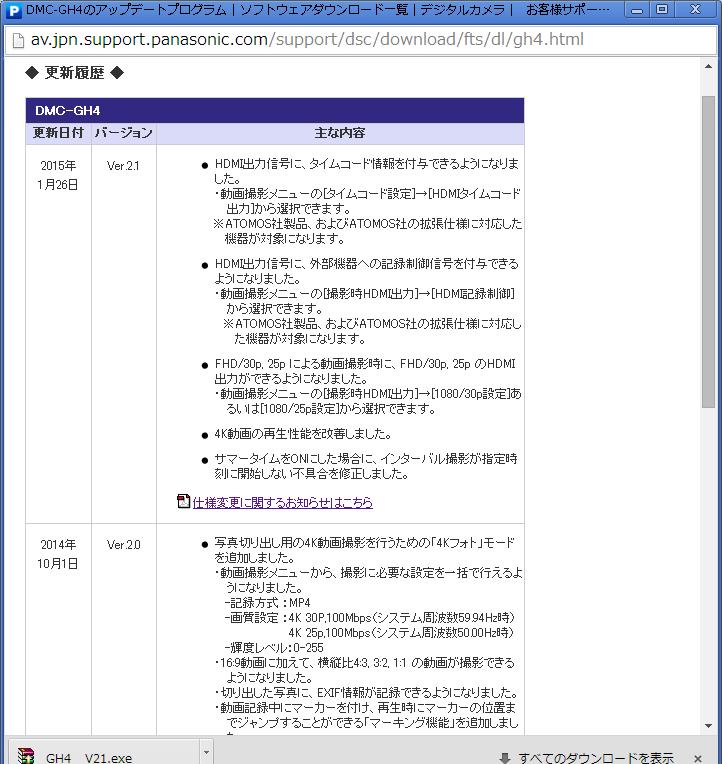Click the page document icon in address bar
The width and height of the screenshot is (722, 764).
(x=18, y=40)
